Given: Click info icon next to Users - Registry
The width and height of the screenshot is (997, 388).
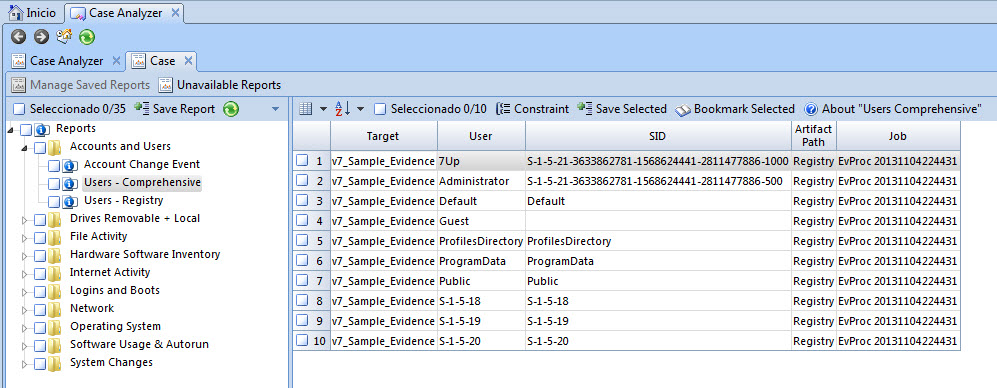Looking at the screenshot, I should point(71,202).
